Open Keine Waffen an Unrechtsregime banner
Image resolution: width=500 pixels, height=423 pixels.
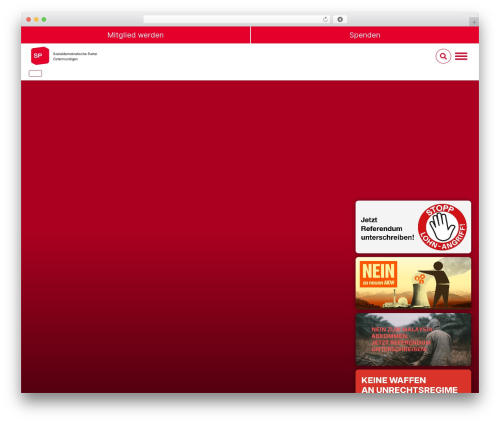coord(413,381)
